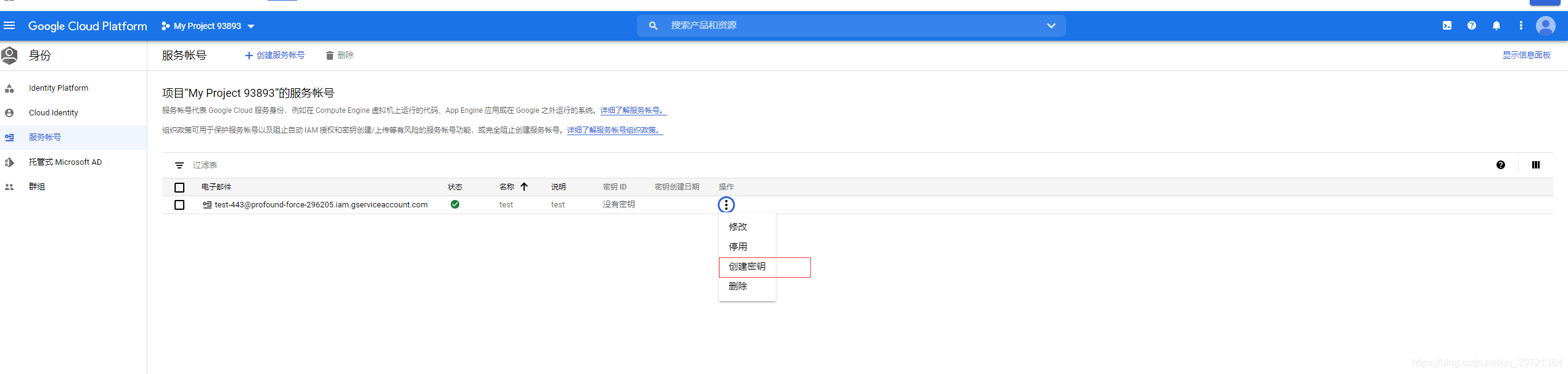
Task: Click the 名称 cell value test
Action: click(x=506, y=205)
